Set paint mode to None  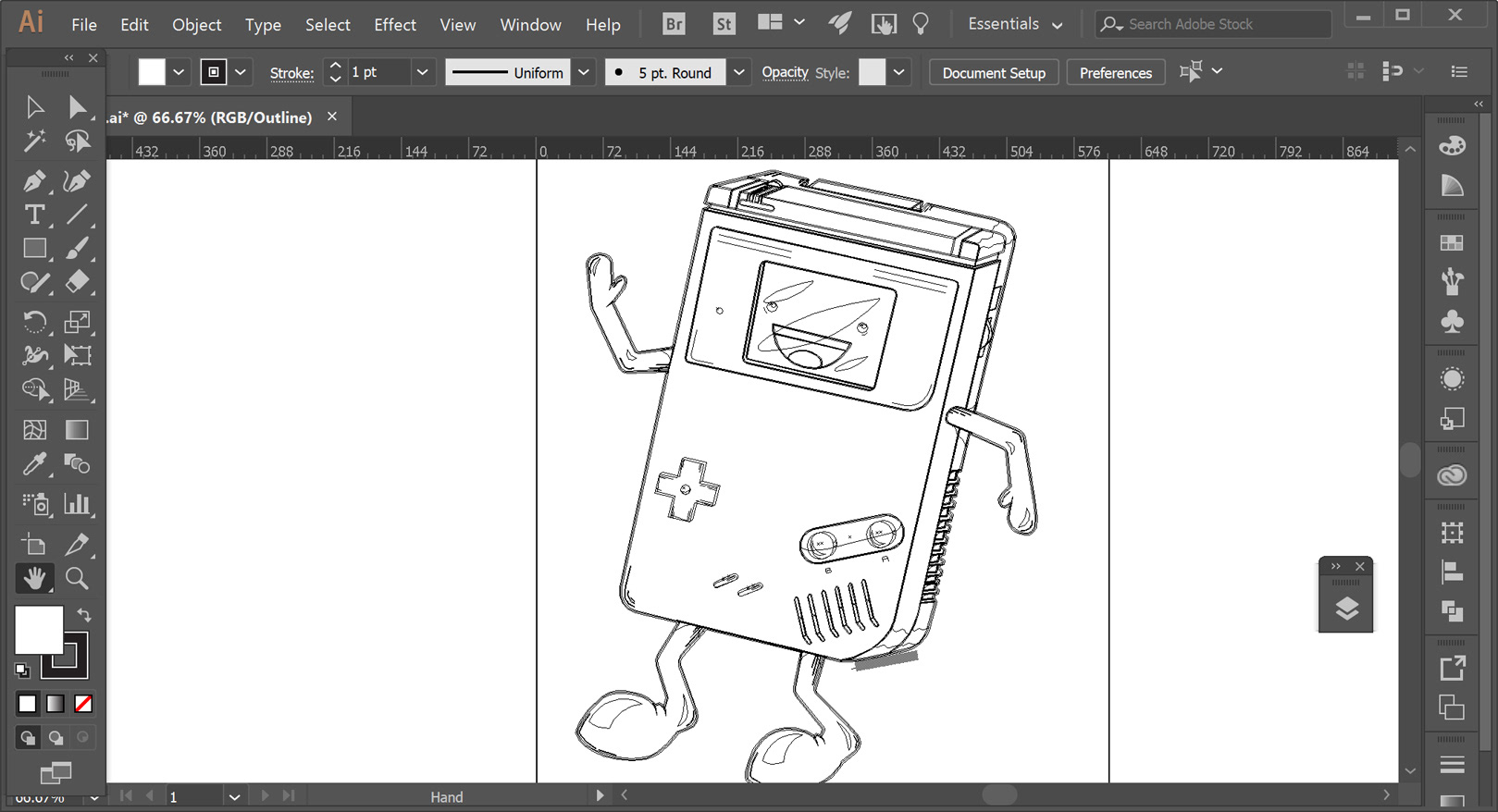pos(83,704)
